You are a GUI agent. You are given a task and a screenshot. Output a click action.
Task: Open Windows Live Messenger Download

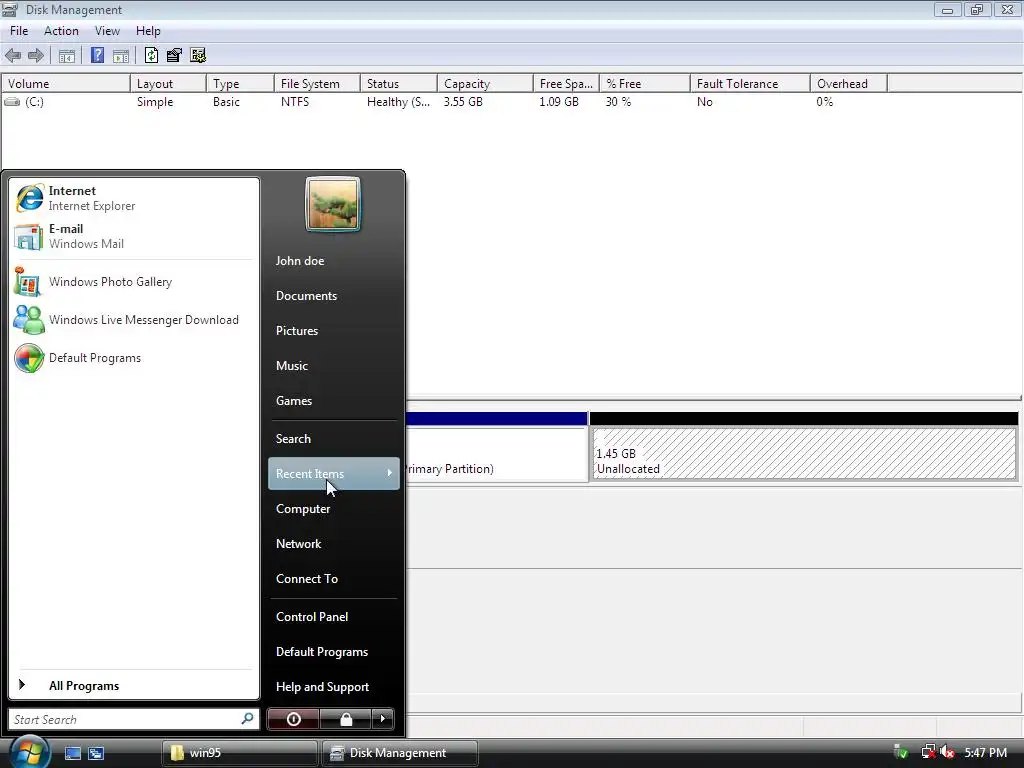134,320
